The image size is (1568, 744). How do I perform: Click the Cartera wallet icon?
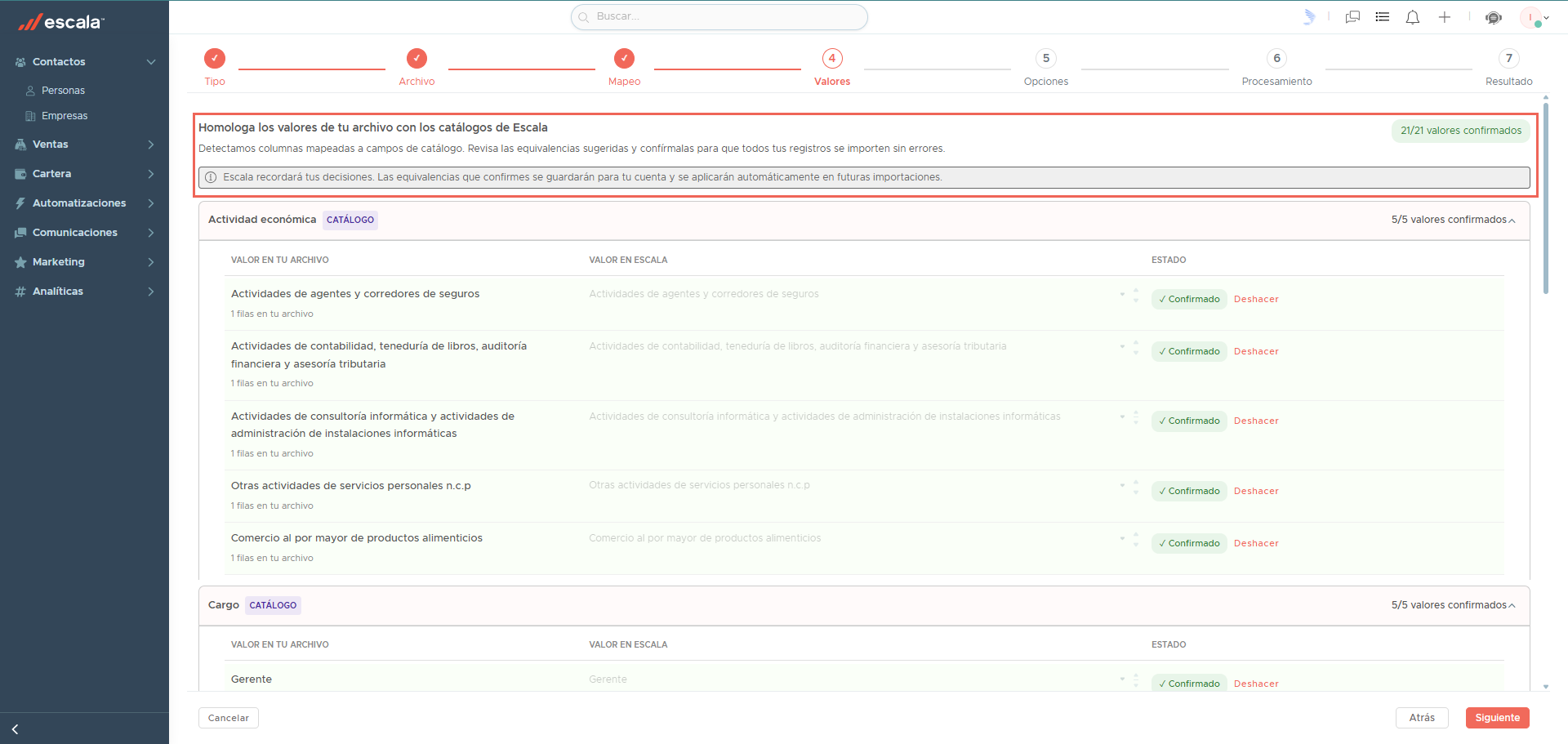point(20,174)
